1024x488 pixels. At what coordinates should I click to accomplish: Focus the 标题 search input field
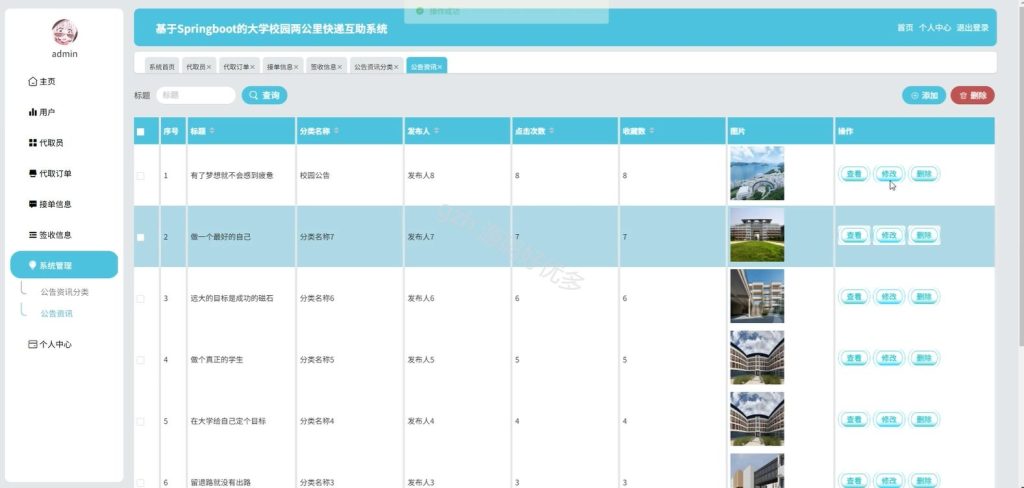[196, 95]
